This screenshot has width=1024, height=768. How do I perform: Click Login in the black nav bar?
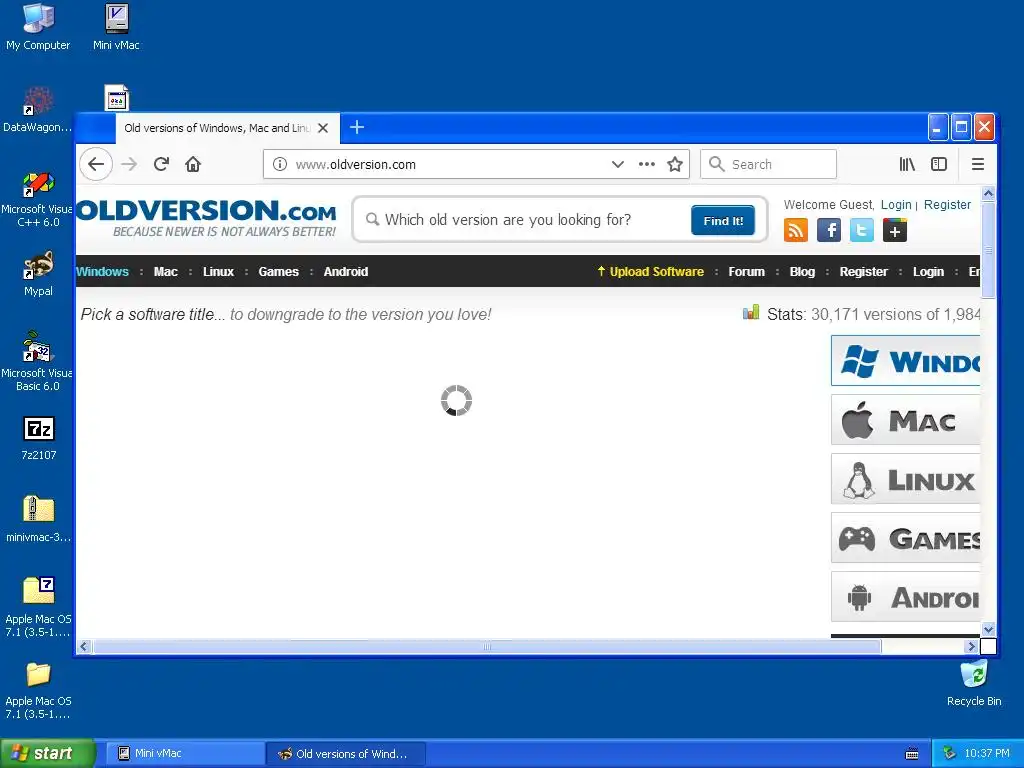coord(928,272)
